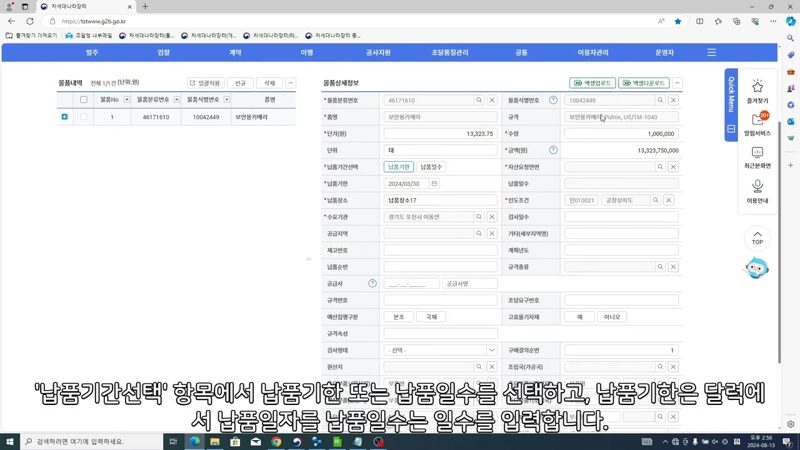Open 물품분류번호 column filter dropdown
The width and height of the screenshot is (800, 450).
tap(177, 99)
